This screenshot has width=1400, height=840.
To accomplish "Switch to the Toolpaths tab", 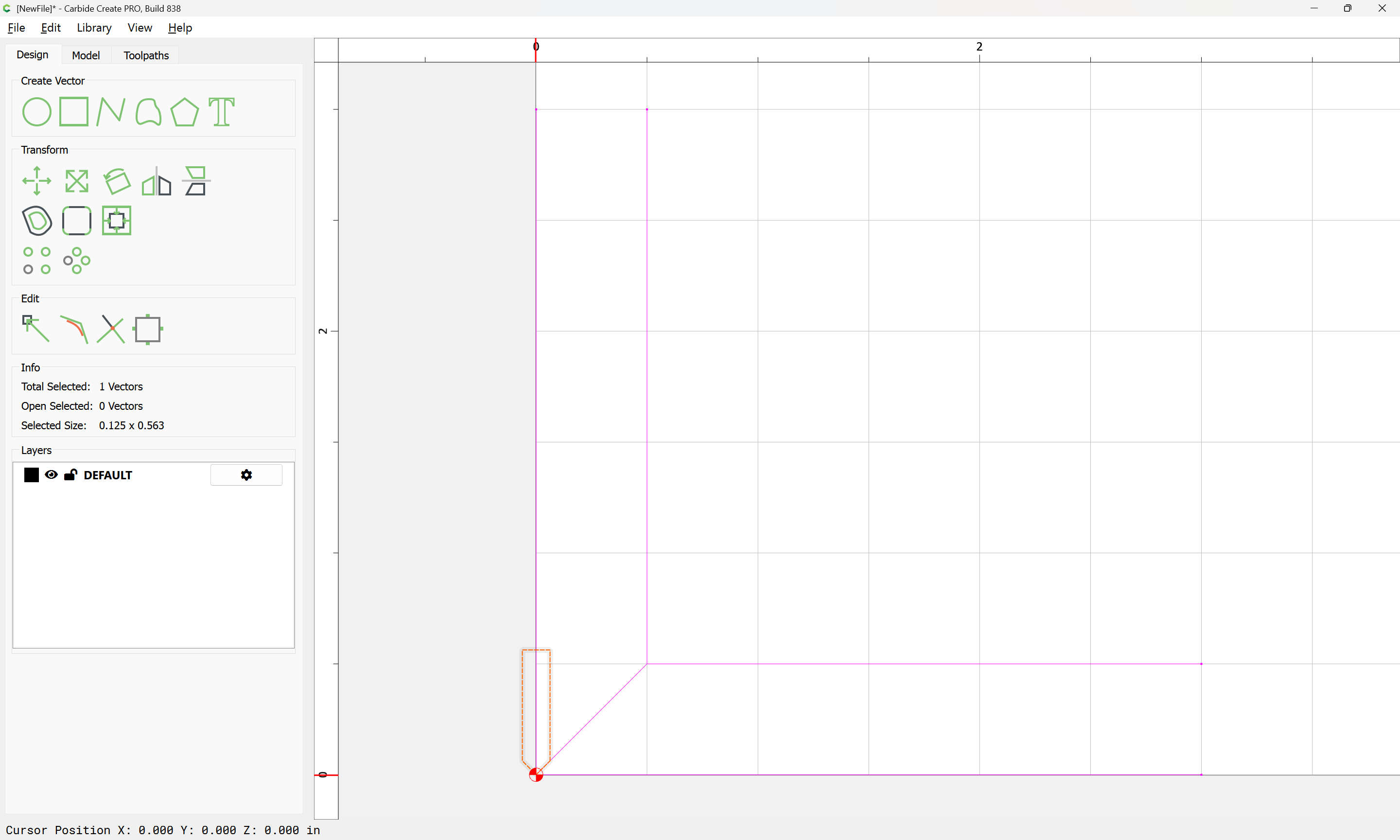I will (146, 55).
